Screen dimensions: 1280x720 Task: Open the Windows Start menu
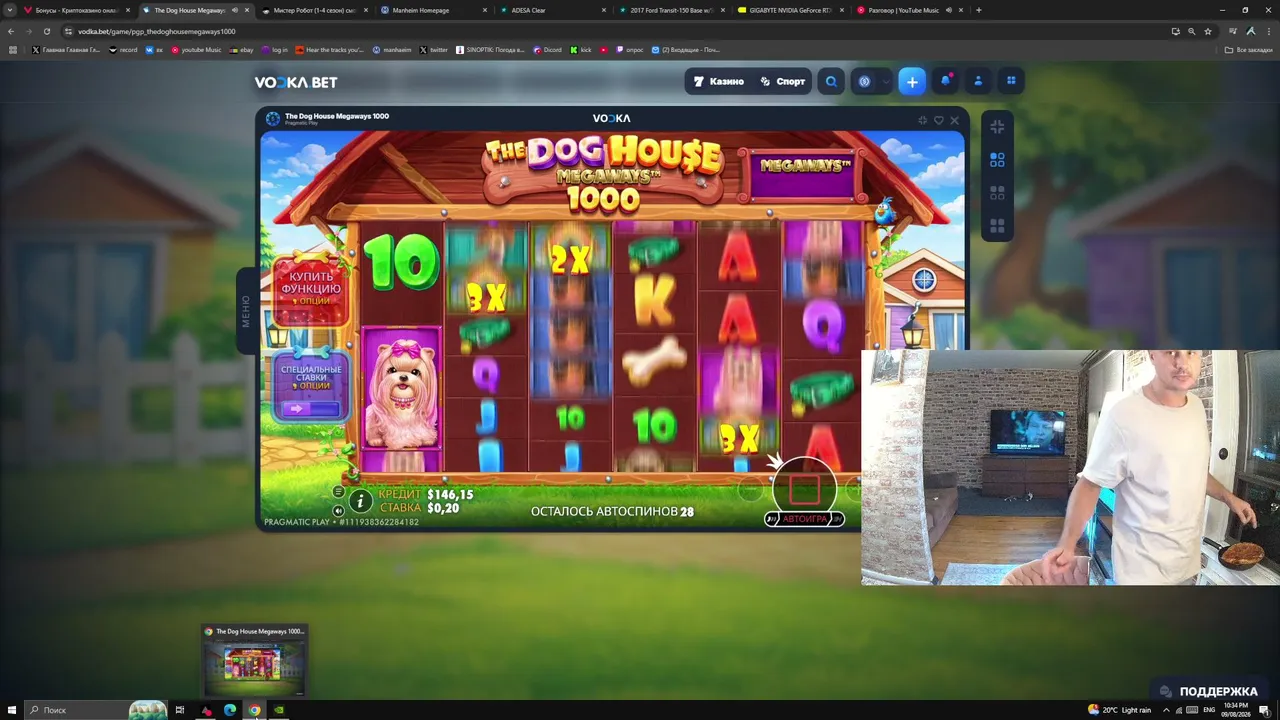pyautogui.click(x=11, y=710)
